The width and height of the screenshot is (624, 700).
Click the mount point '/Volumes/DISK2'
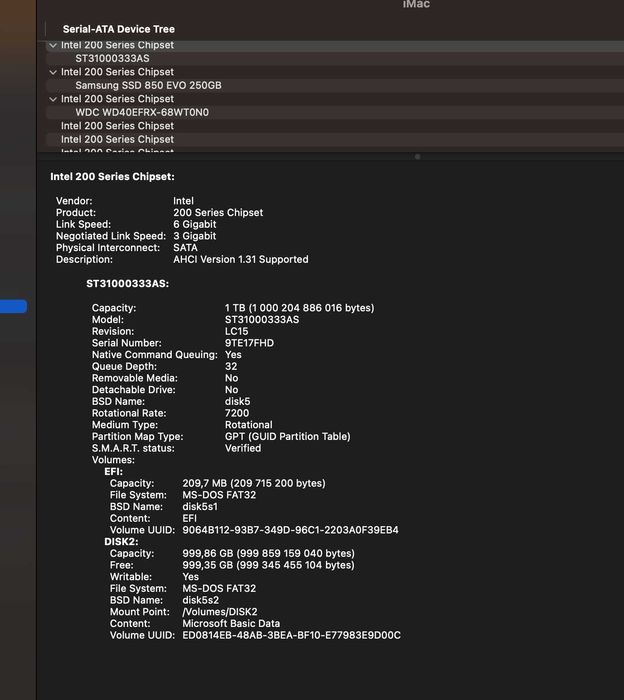220,612
